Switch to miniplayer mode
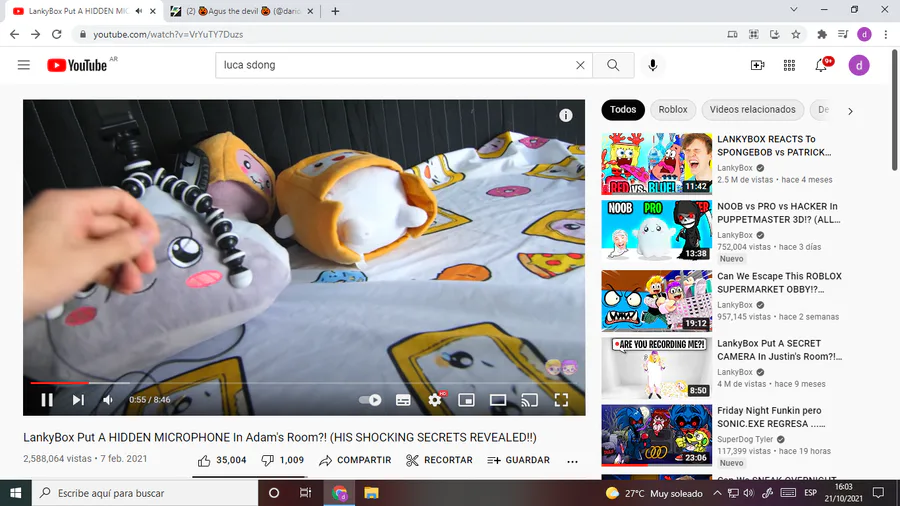Image resolution: width=900 pixels, height=506 pixels. [466, 400]
